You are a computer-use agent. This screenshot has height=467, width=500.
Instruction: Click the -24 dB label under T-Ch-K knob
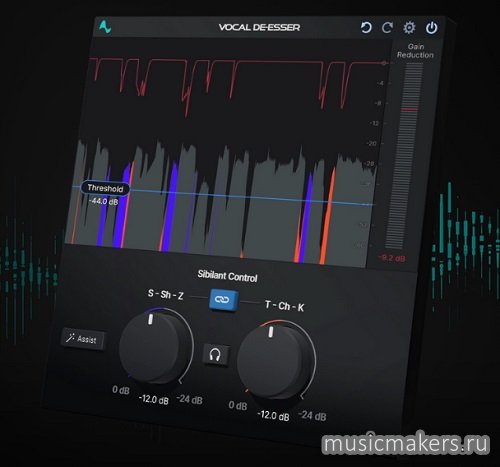coord(312,416)
